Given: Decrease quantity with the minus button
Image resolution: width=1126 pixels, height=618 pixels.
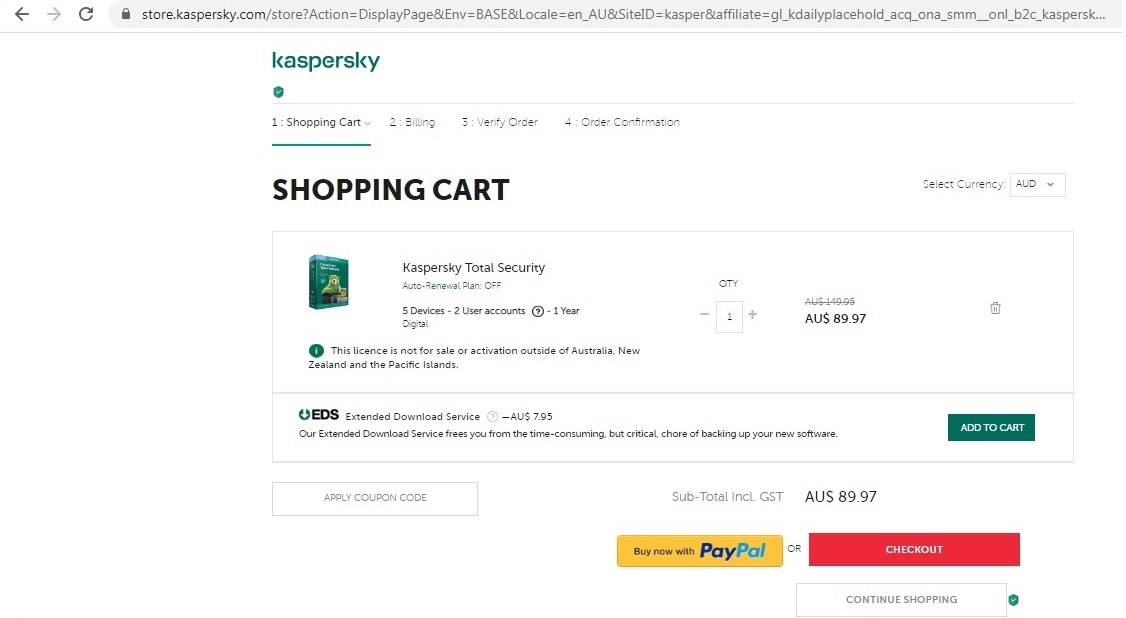Looking at the screenshot, I should tap(704, 315).
